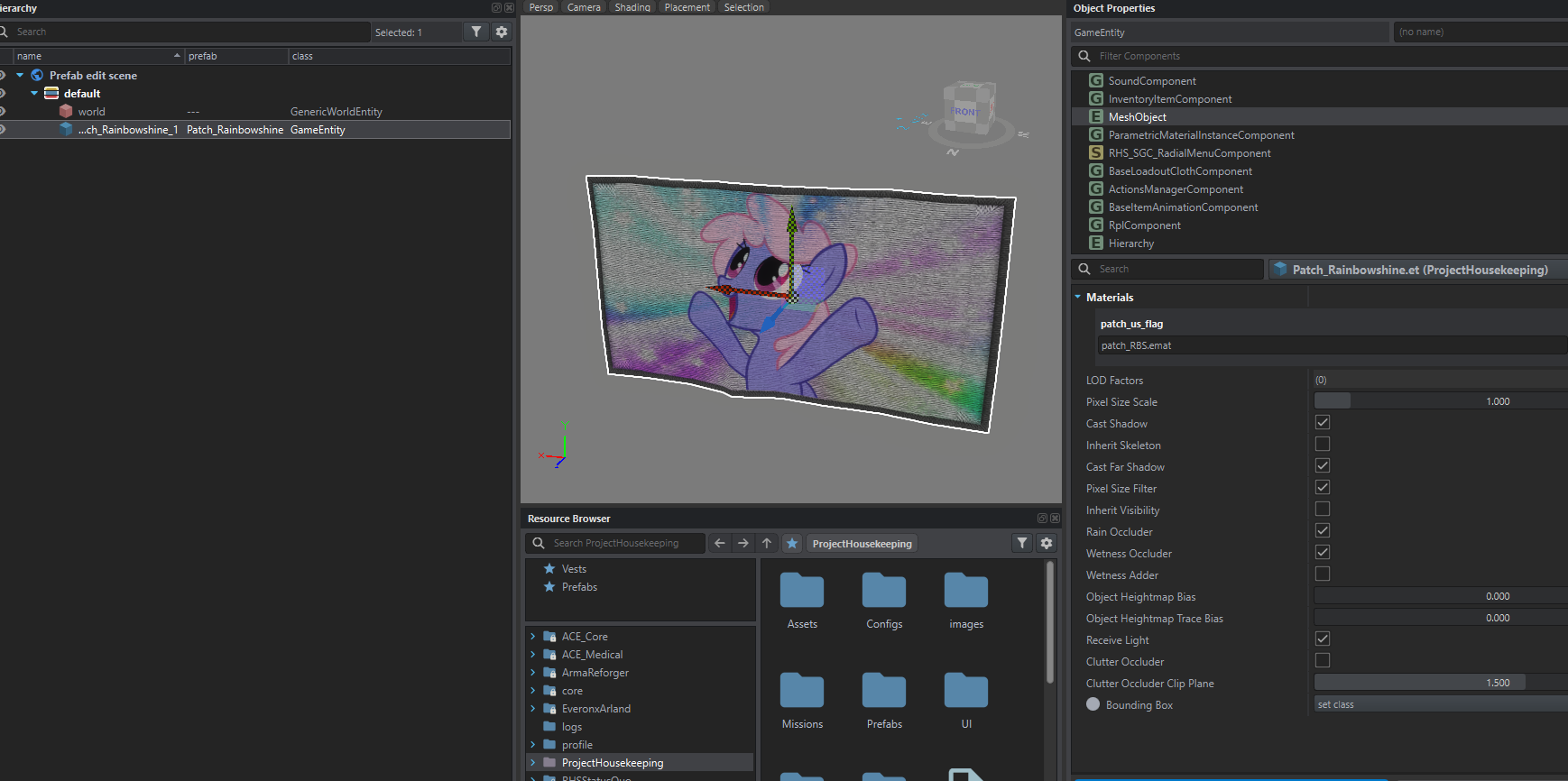Open the Persp viewport menu

point(541,7)
